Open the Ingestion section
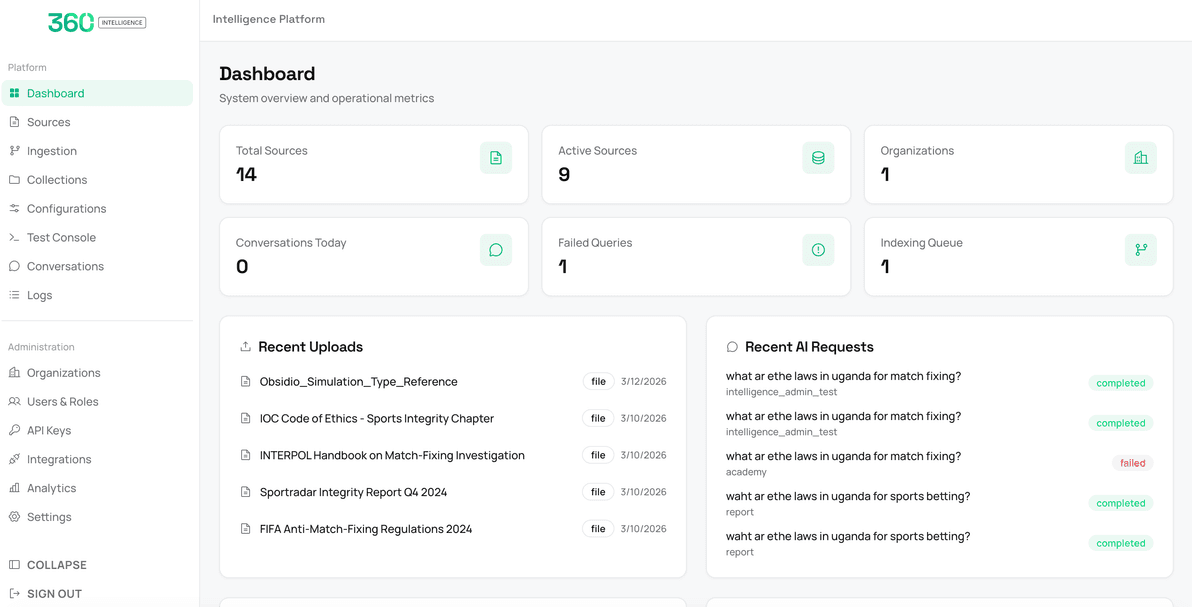The image size is (1192, 607). click(x=97, y=151)
